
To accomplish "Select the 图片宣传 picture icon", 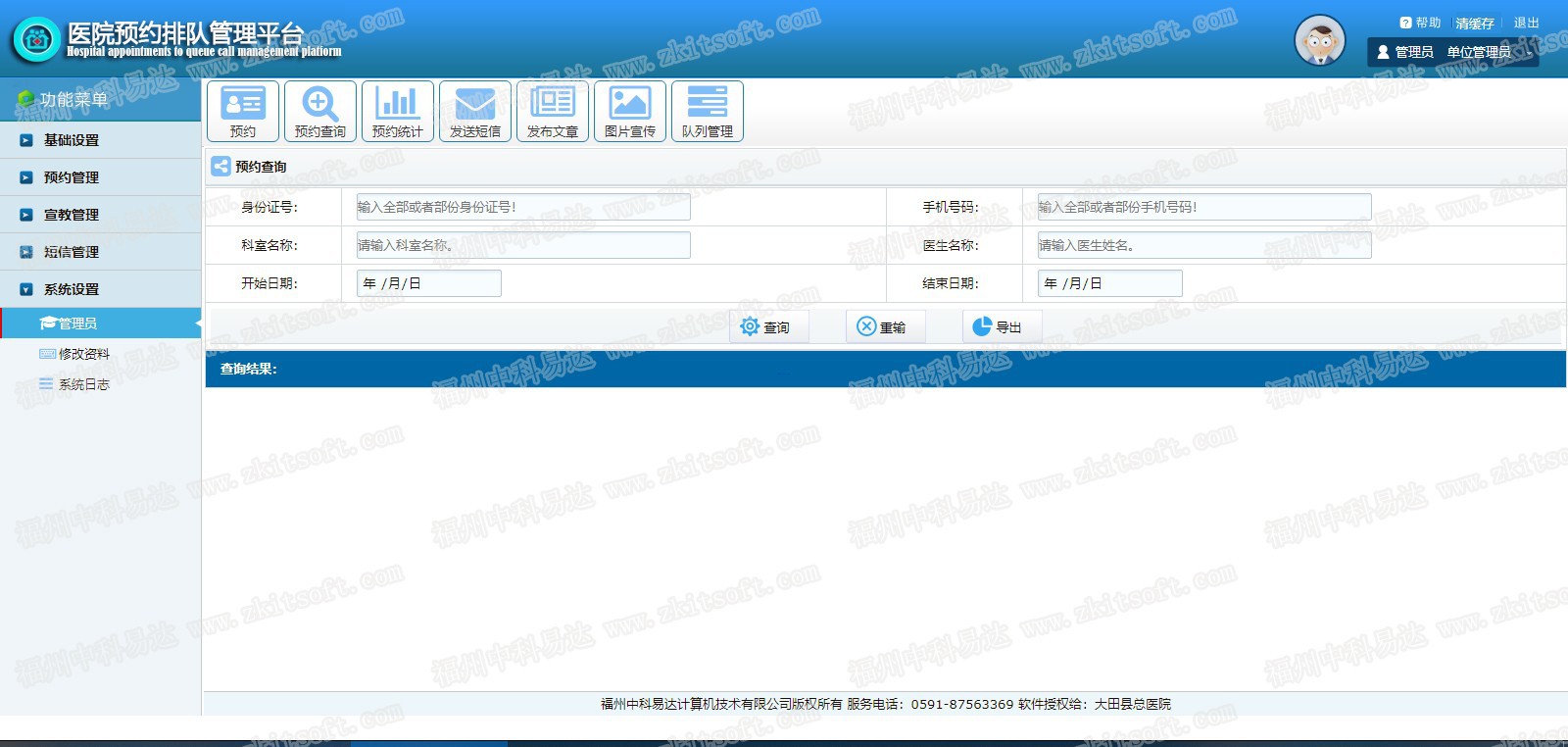I will pyautogui.click(x=629, y=111).
